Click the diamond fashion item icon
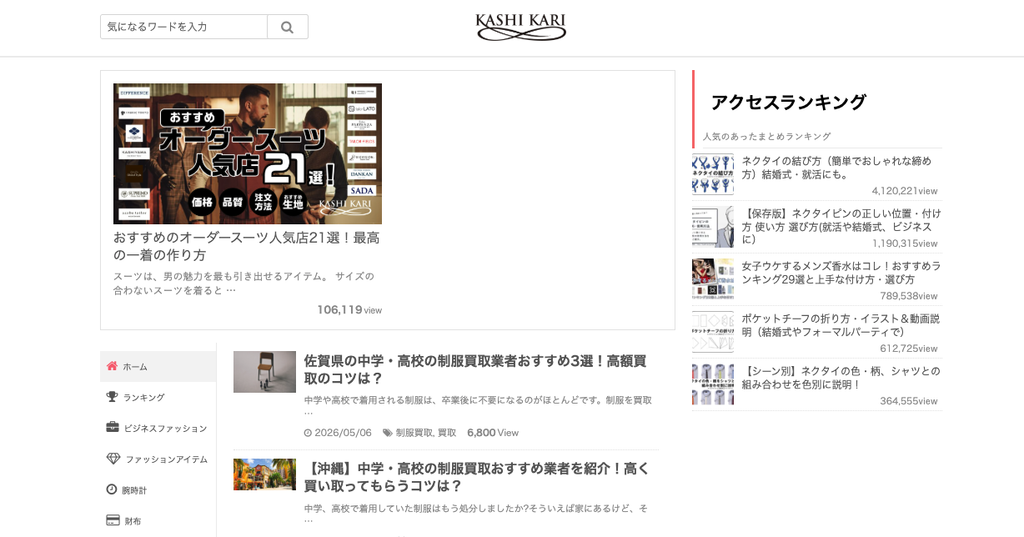This screenshot has width=1024, height=537. point(113,459)
